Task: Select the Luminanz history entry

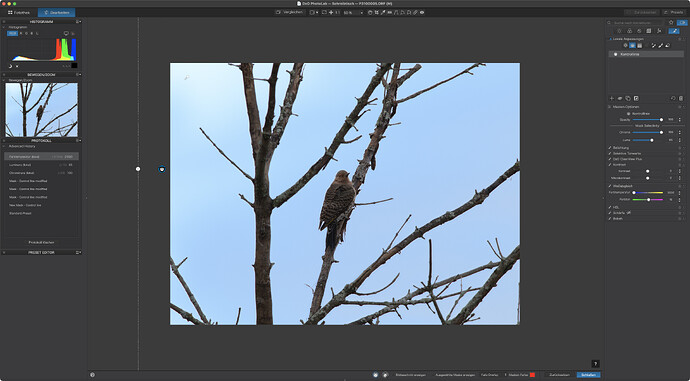Action: pyautogui.click(x=41, y=165)
